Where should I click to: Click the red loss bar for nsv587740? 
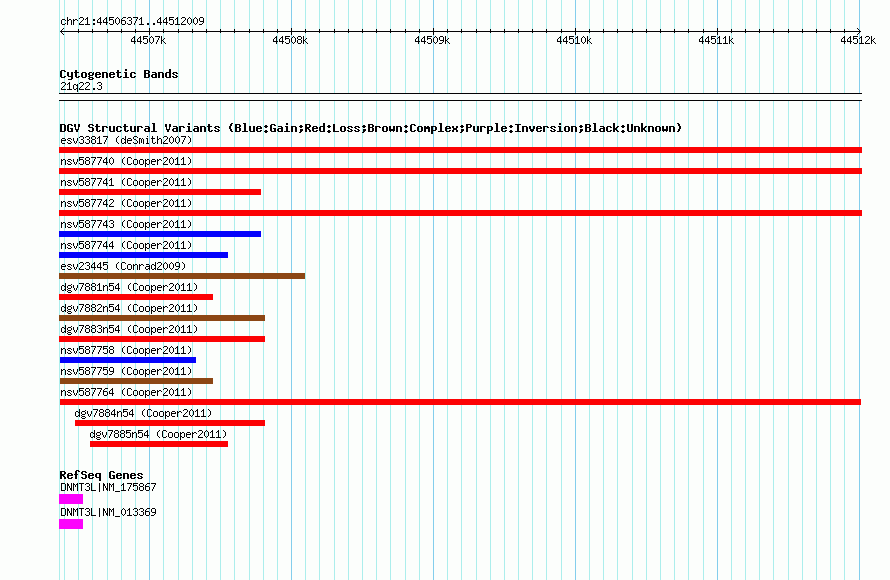pos(460,171)
